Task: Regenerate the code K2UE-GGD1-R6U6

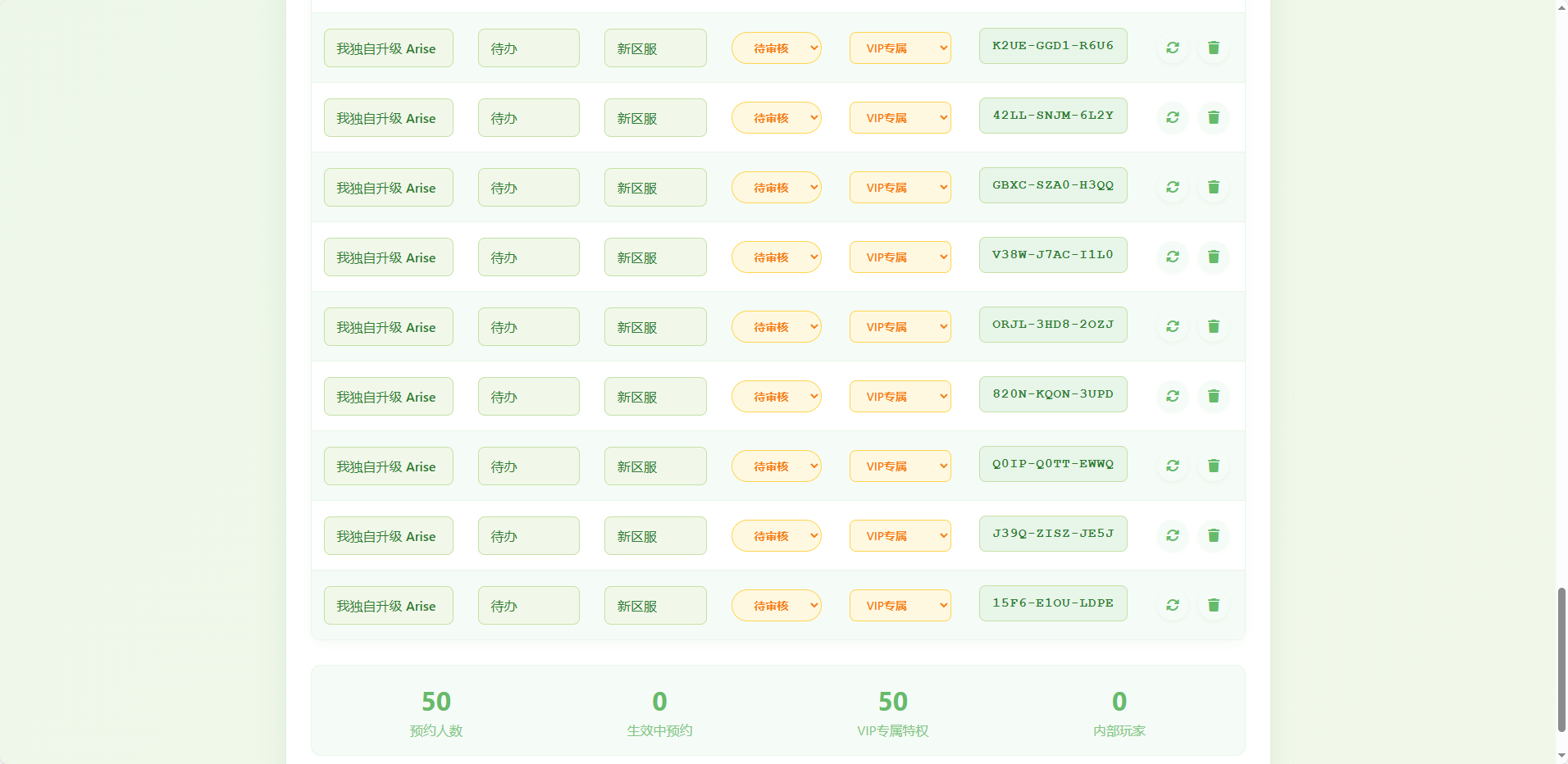Action: pyautogui.click(x=1173, y=48)
